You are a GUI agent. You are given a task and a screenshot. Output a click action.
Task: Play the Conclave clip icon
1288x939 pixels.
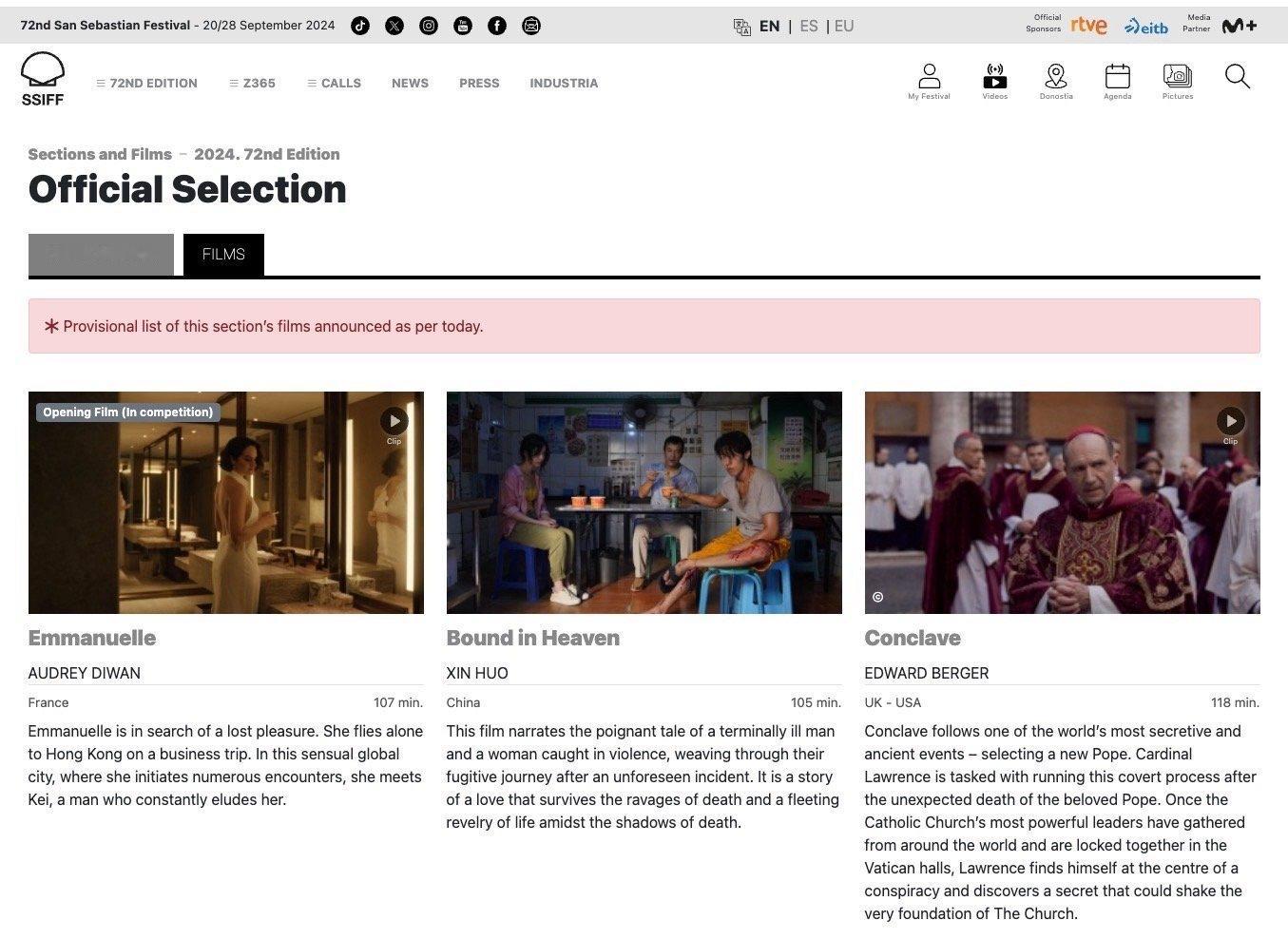point(1230,421)
